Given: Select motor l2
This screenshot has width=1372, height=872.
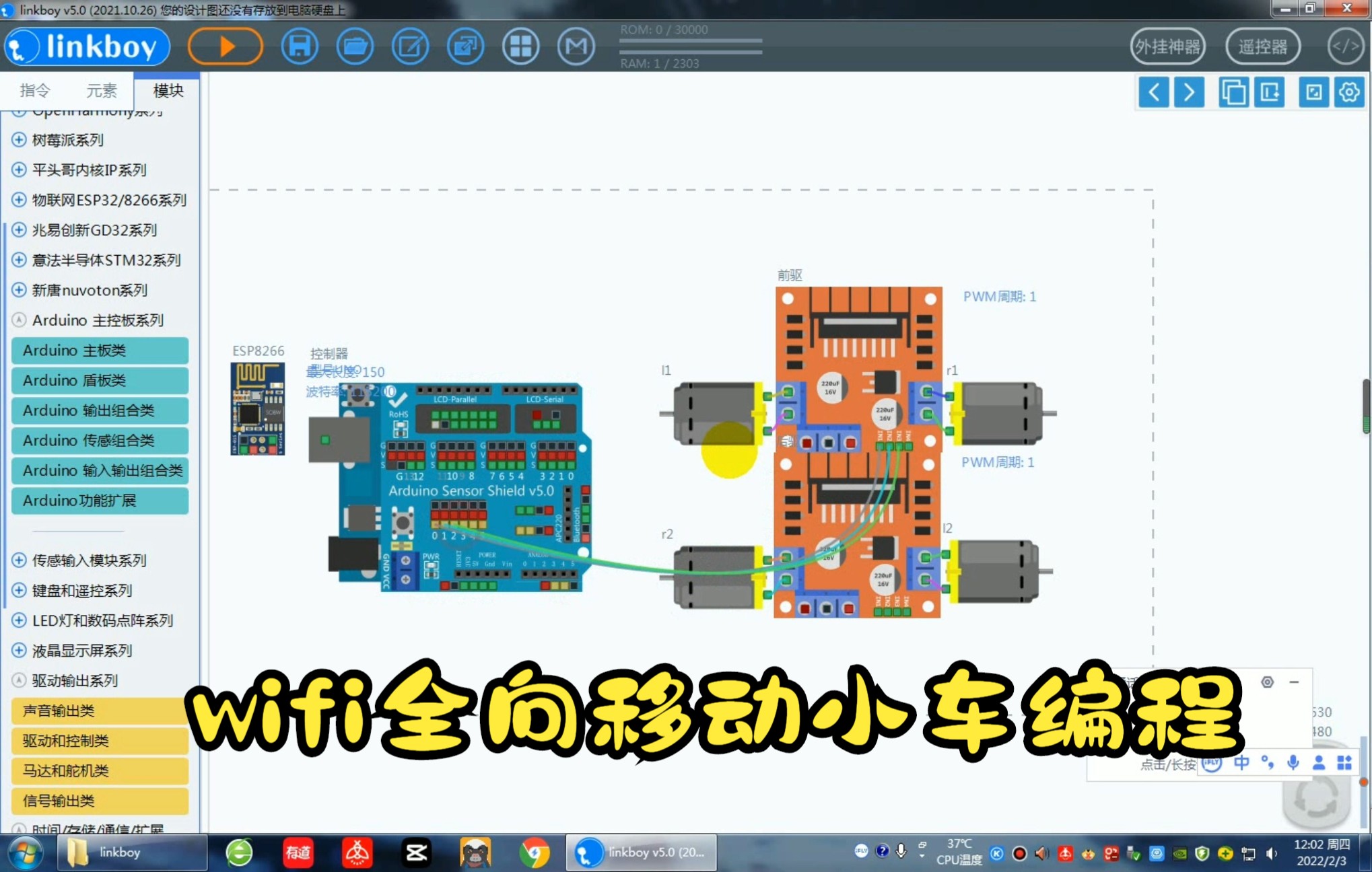Looking at the screenshot, I should pyautogui.click(x=998, y=571).
